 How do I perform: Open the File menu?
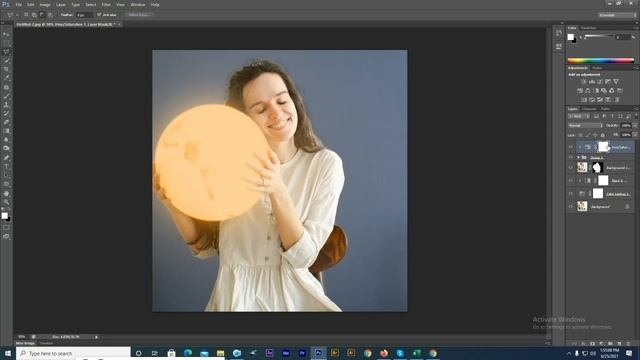point(18,5)
